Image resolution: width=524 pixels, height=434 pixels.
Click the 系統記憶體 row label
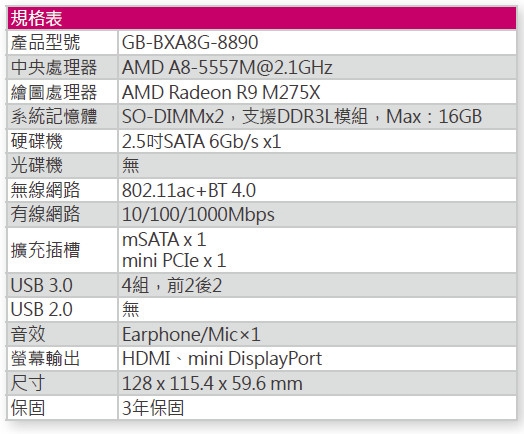[x=54, y=117]
